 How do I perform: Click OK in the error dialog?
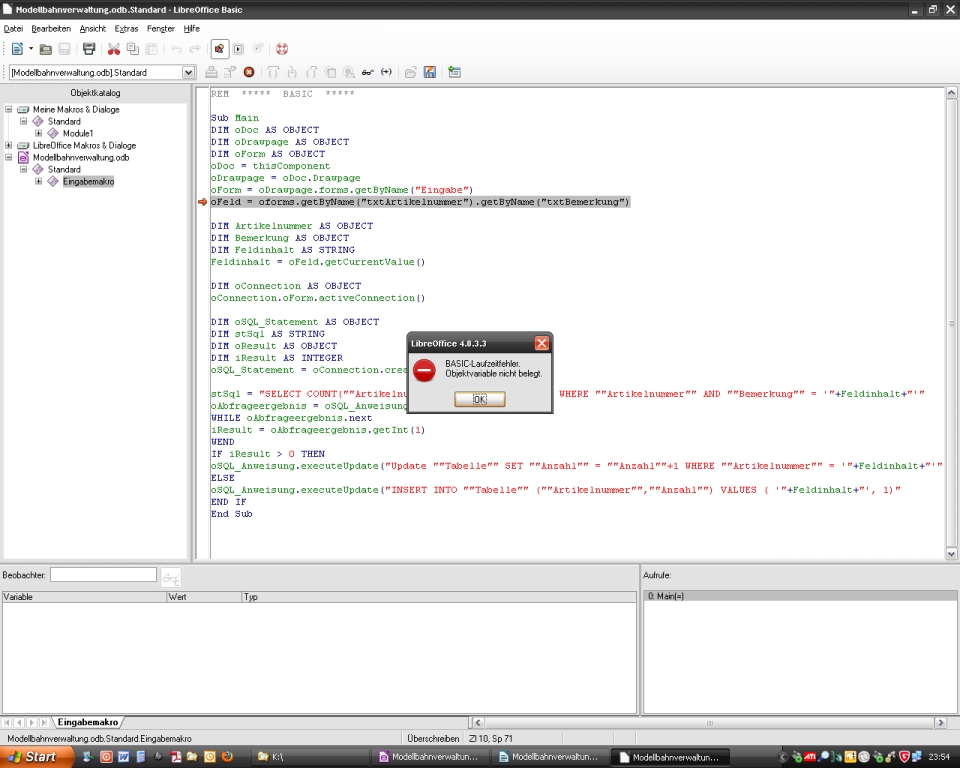point(479,399)
